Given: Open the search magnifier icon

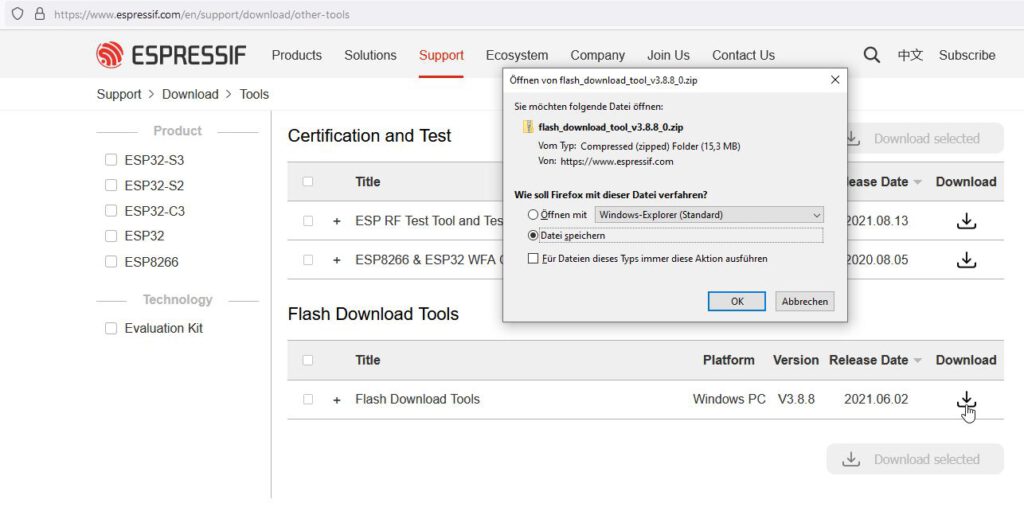Looking at the screenshot, I should coord(871,55).
